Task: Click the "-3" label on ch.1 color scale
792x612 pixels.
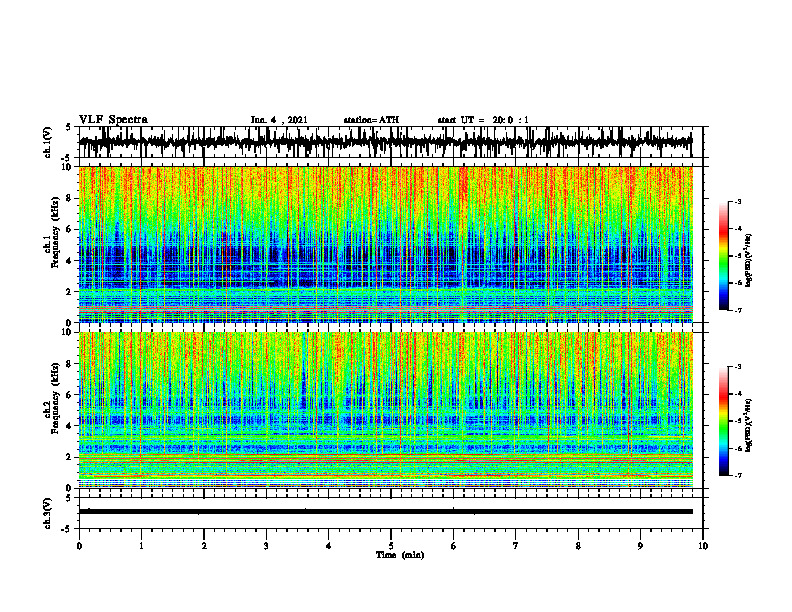Action: [737, 201]
